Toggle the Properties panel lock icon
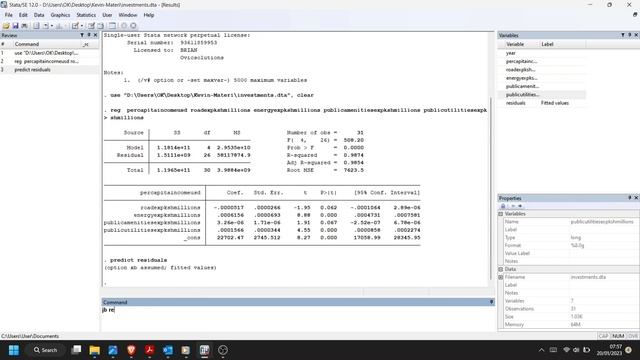This screenshot has height=360, width=640. (503, 206)
